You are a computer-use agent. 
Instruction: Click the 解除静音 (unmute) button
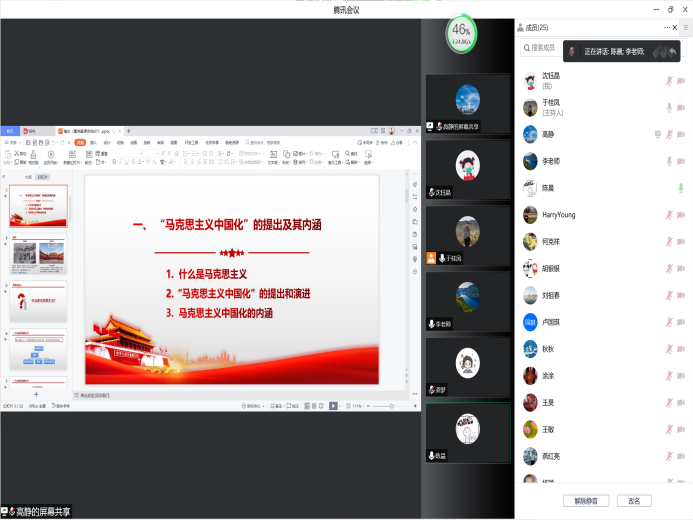585,500
